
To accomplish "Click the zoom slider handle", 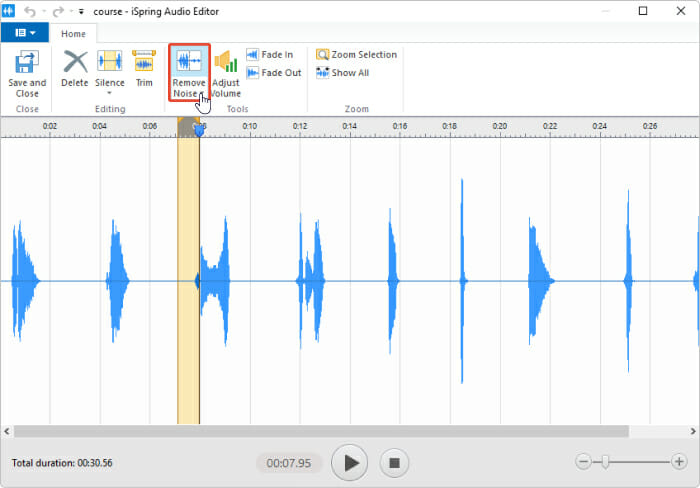I will (605, 462).
